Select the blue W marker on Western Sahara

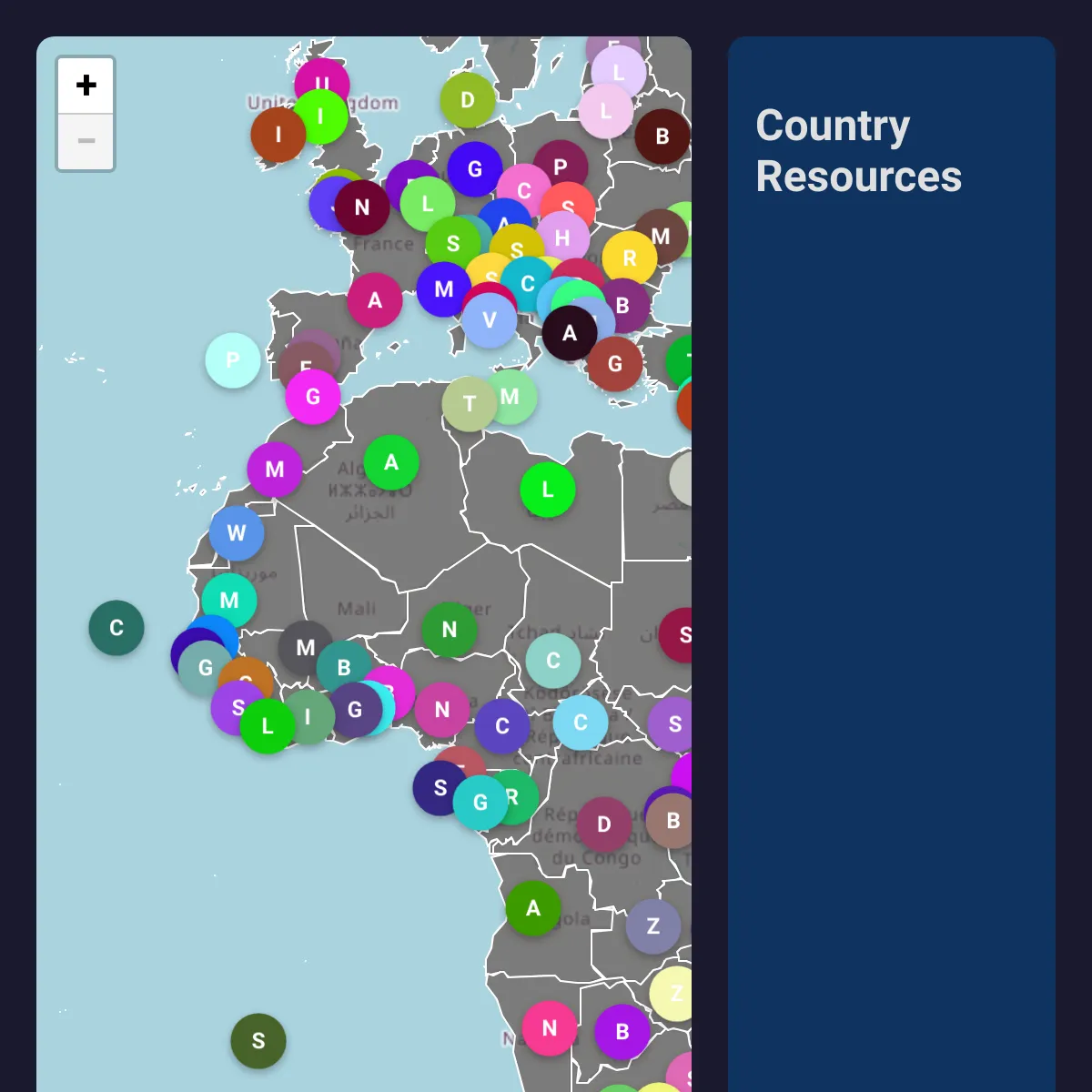(237, 533)
